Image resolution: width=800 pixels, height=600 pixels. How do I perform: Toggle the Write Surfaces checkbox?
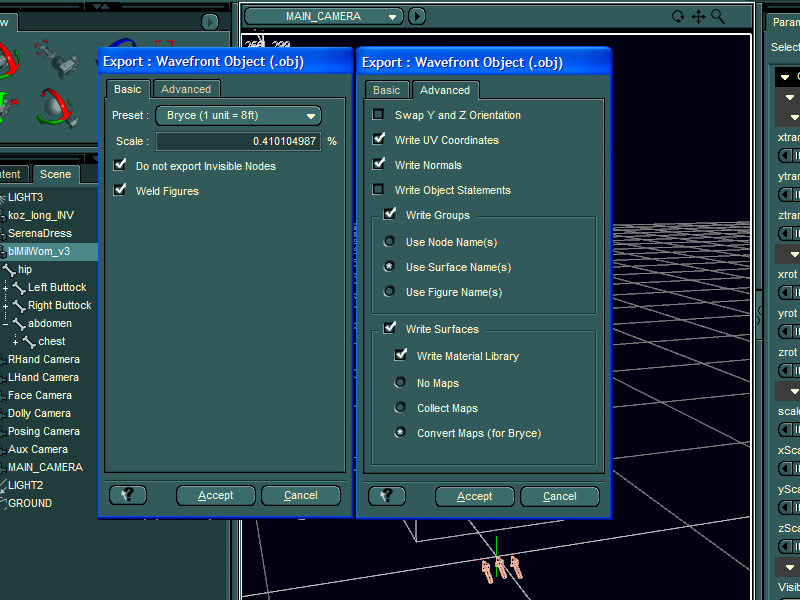click(x=390, y=328)
